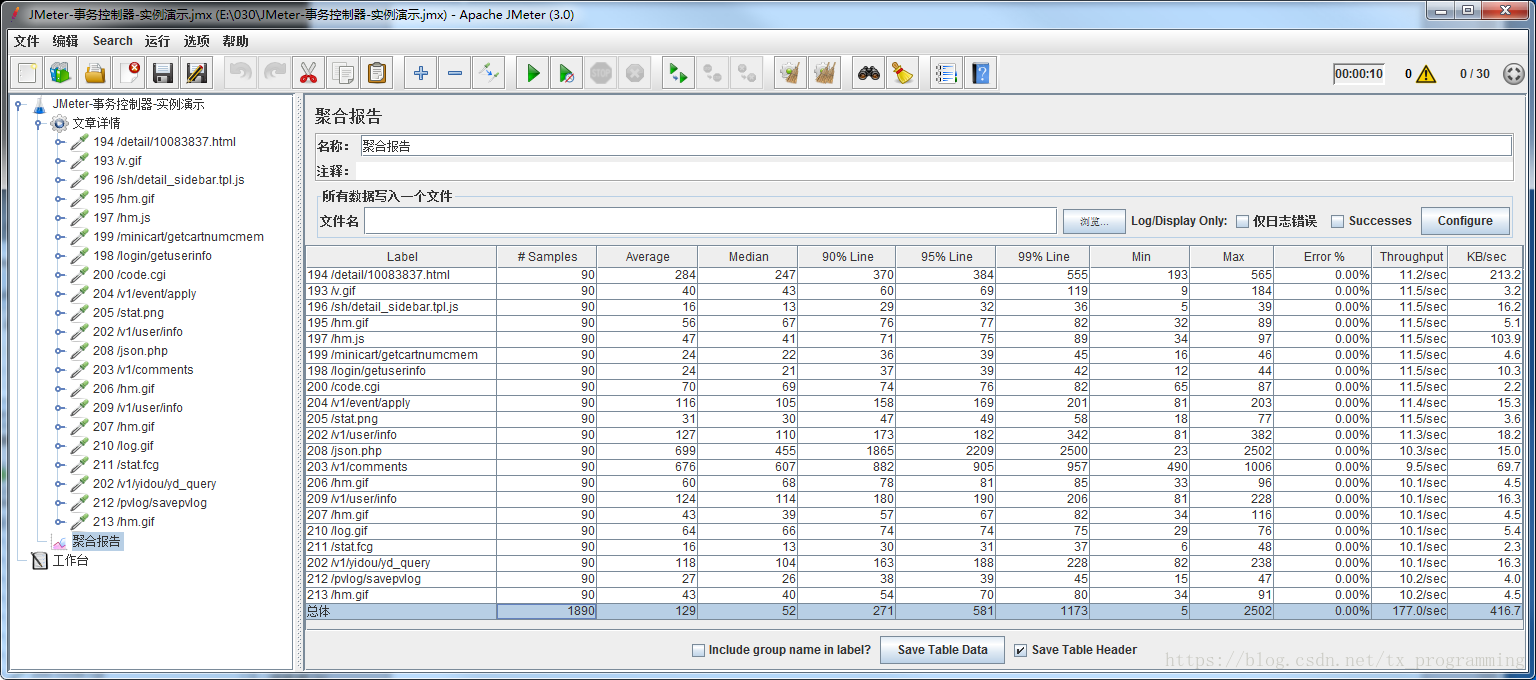Open Search with binoculars icon
This screenshot has width=1536, height=680.
(869, 73)
